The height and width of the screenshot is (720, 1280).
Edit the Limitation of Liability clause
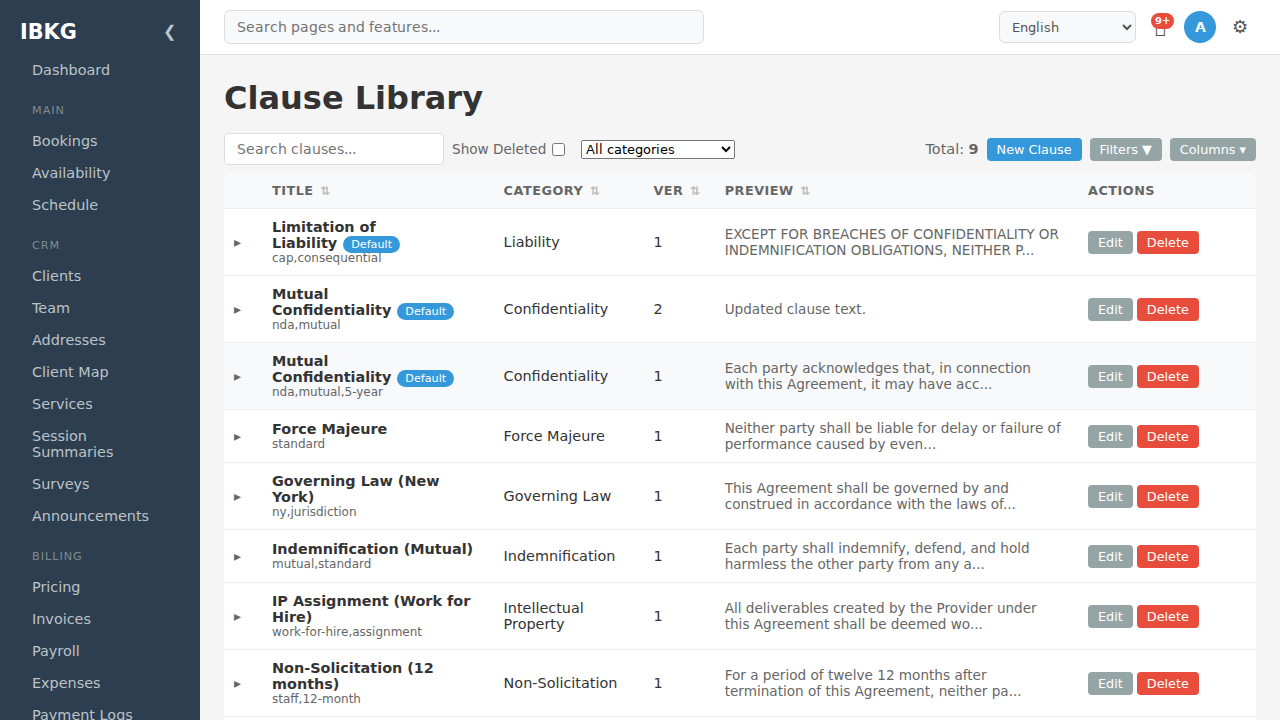(x=1110, y=242)
